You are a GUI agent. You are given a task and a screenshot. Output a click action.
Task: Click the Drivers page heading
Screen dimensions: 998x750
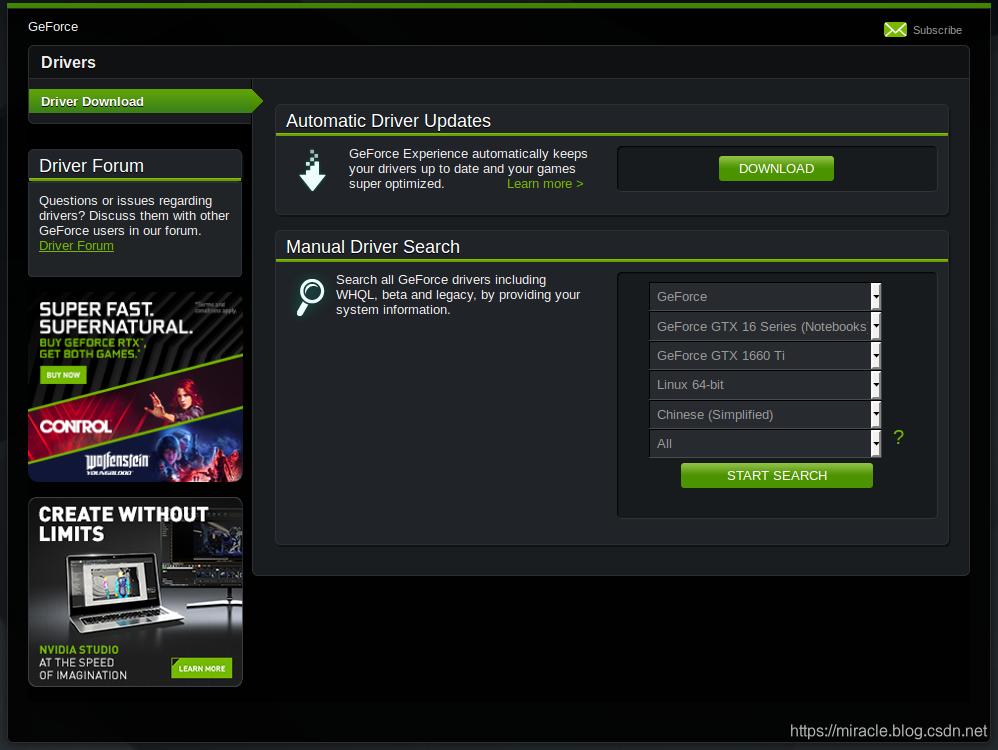coord(68,62)
